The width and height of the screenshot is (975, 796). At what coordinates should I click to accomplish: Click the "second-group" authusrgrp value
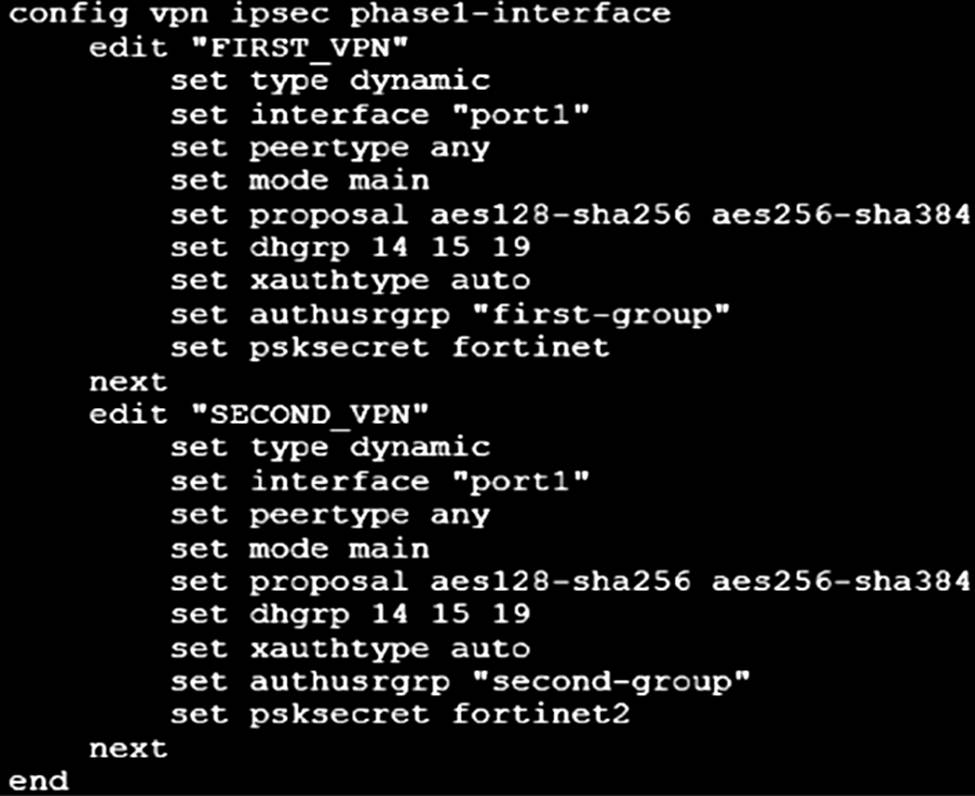click(x=600, y=681)
